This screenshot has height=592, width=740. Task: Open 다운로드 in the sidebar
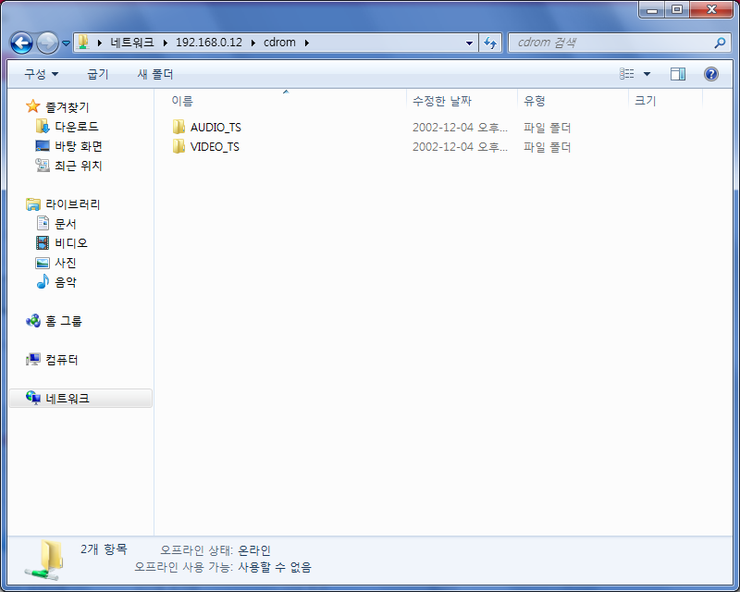point(76,127)
